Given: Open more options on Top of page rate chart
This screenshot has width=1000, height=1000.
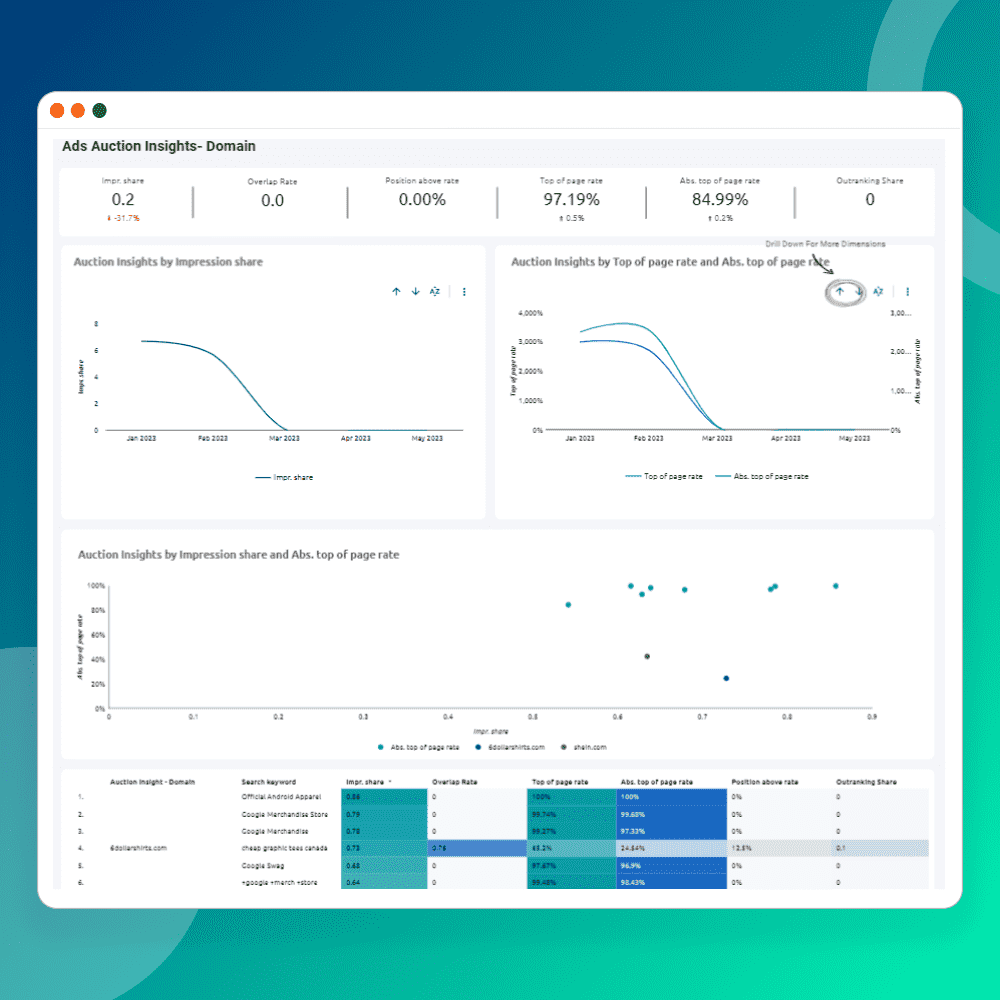Looking at the screenshot, I should 908,291.
